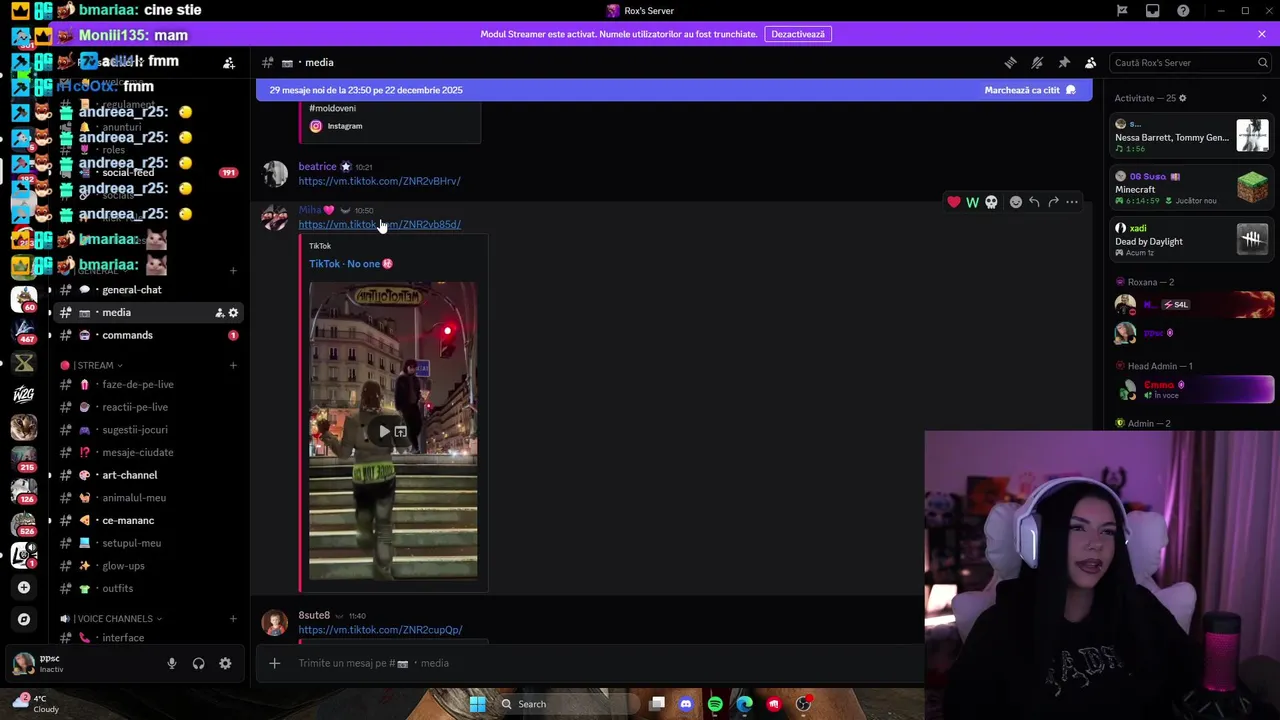Reply to message using the arrow icon
The width and height of the screenshot is (1280, 720).
[x=1034, y=202]
